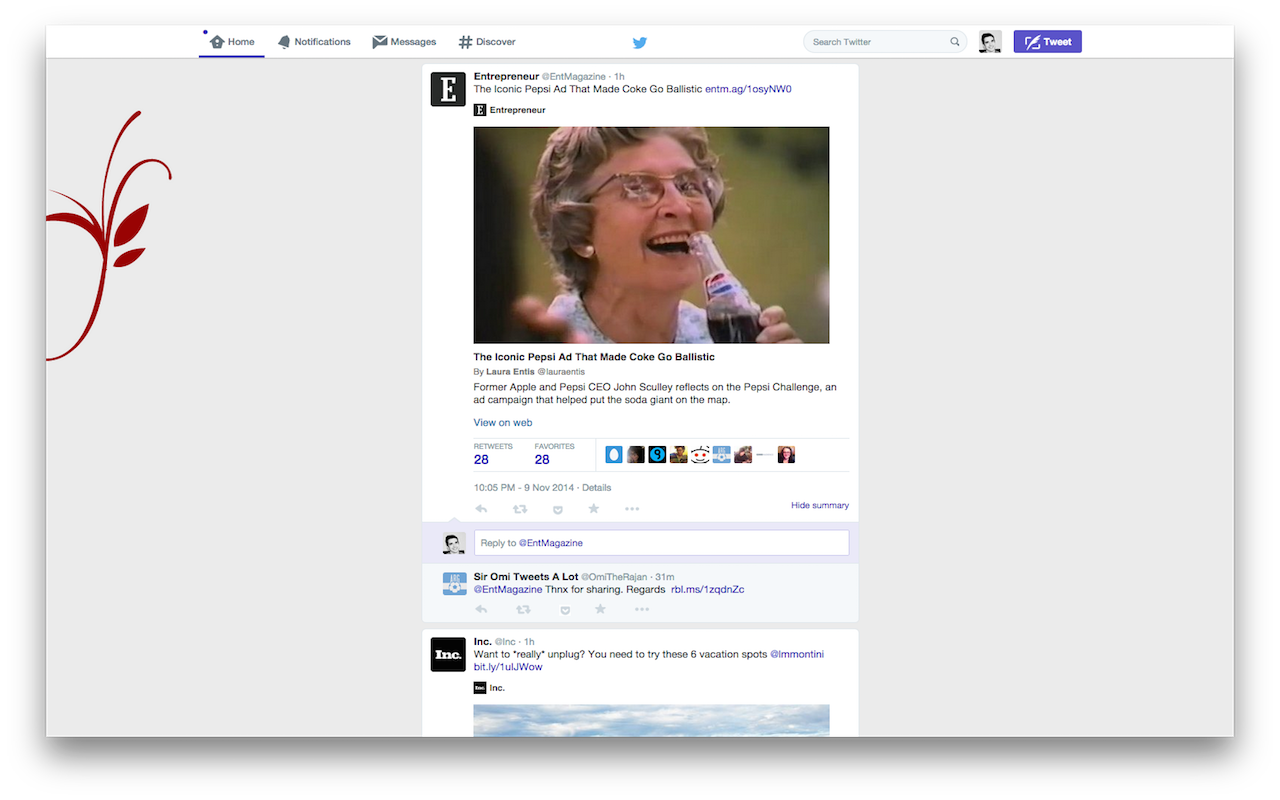Save Entrepreneur tweet to Pocket
The image size is (1280, 800).
click(x=558, y=509)
